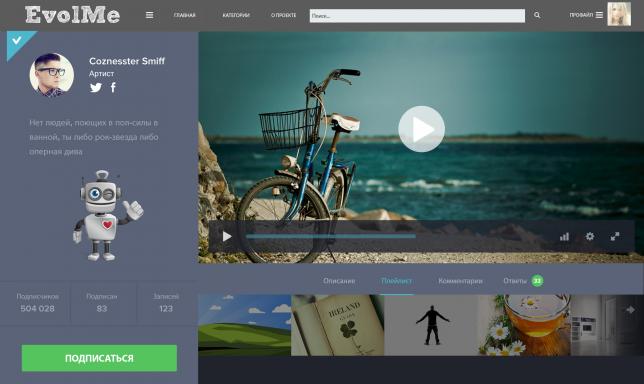
Task: Click the green Подписаться button
Action: (x=99, y=358)
